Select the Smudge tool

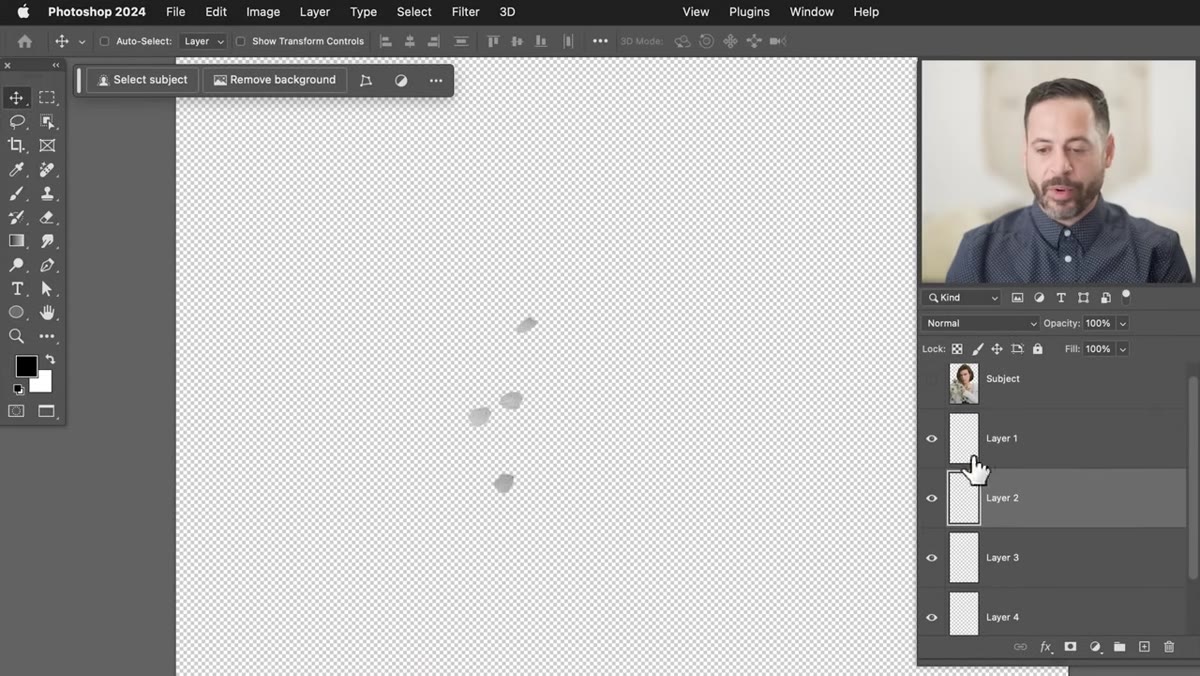[x=47, y=241]
